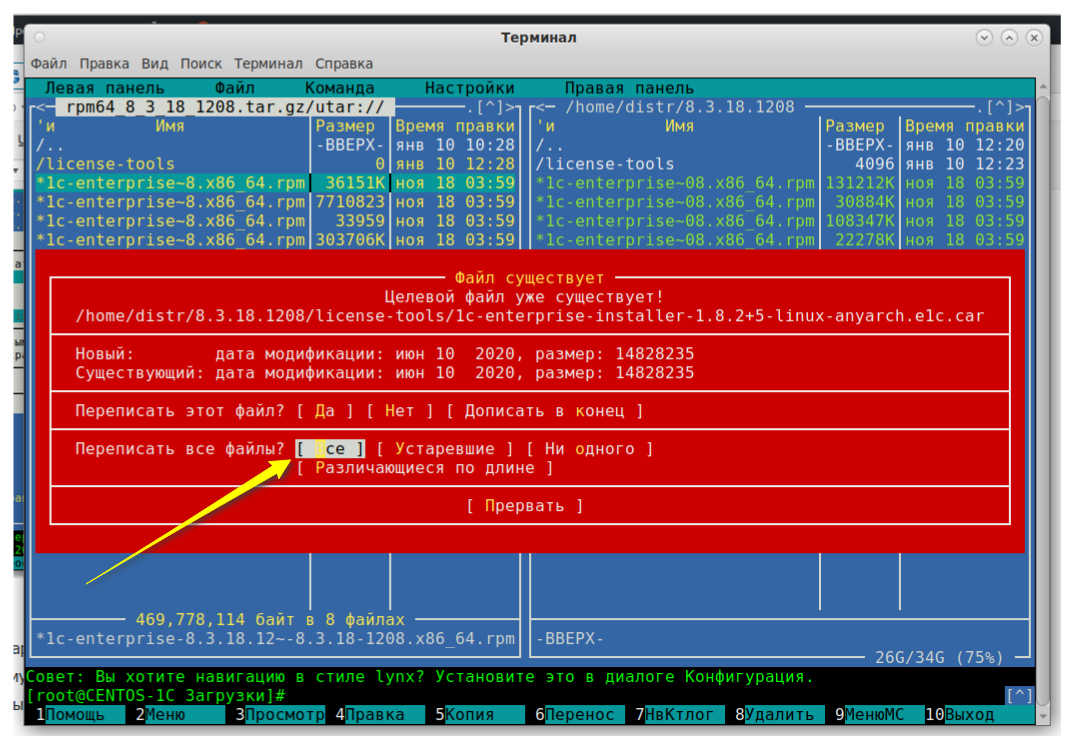
Task: Click right panel history [^] indicator
Action: pos(999,107)
